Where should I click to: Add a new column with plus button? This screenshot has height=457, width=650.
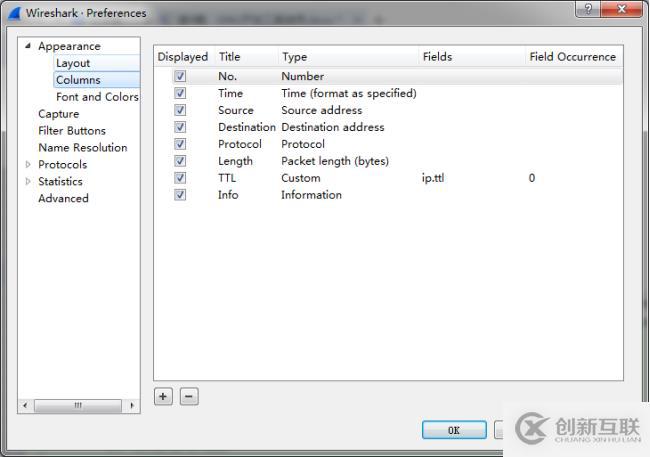163,396
